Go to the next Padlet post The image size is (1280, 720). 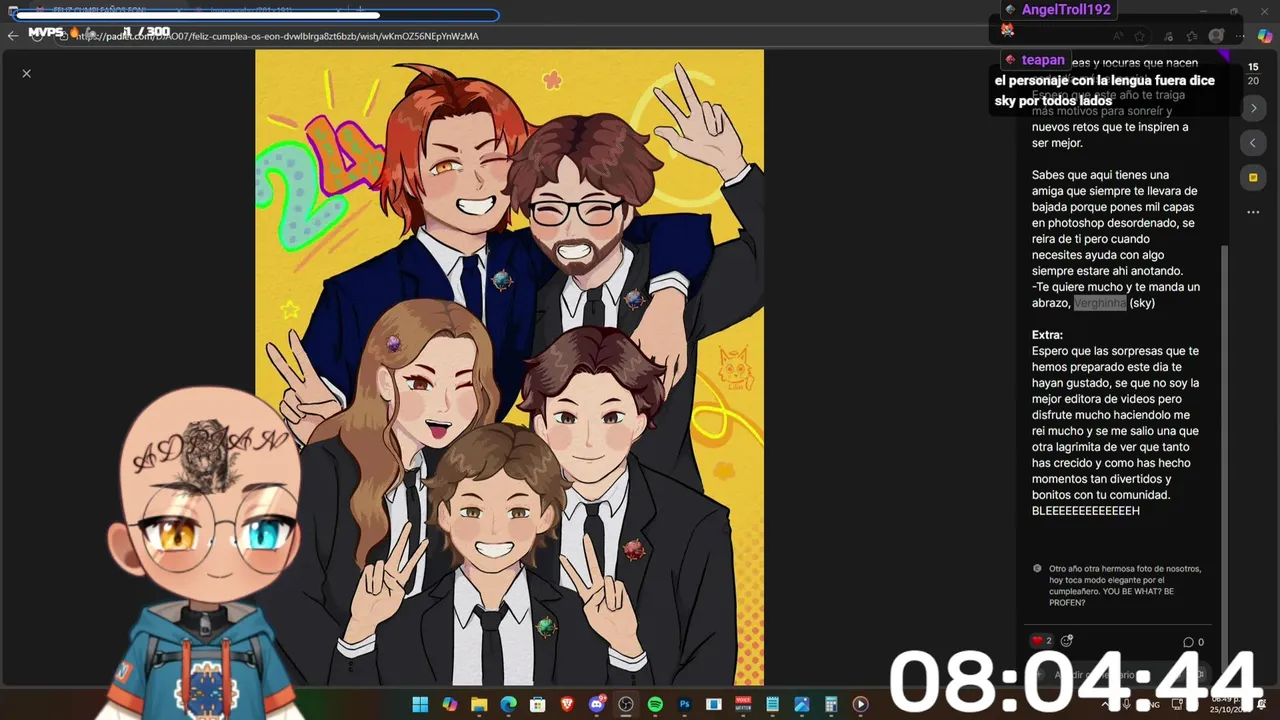click(x=1253, y=108)
